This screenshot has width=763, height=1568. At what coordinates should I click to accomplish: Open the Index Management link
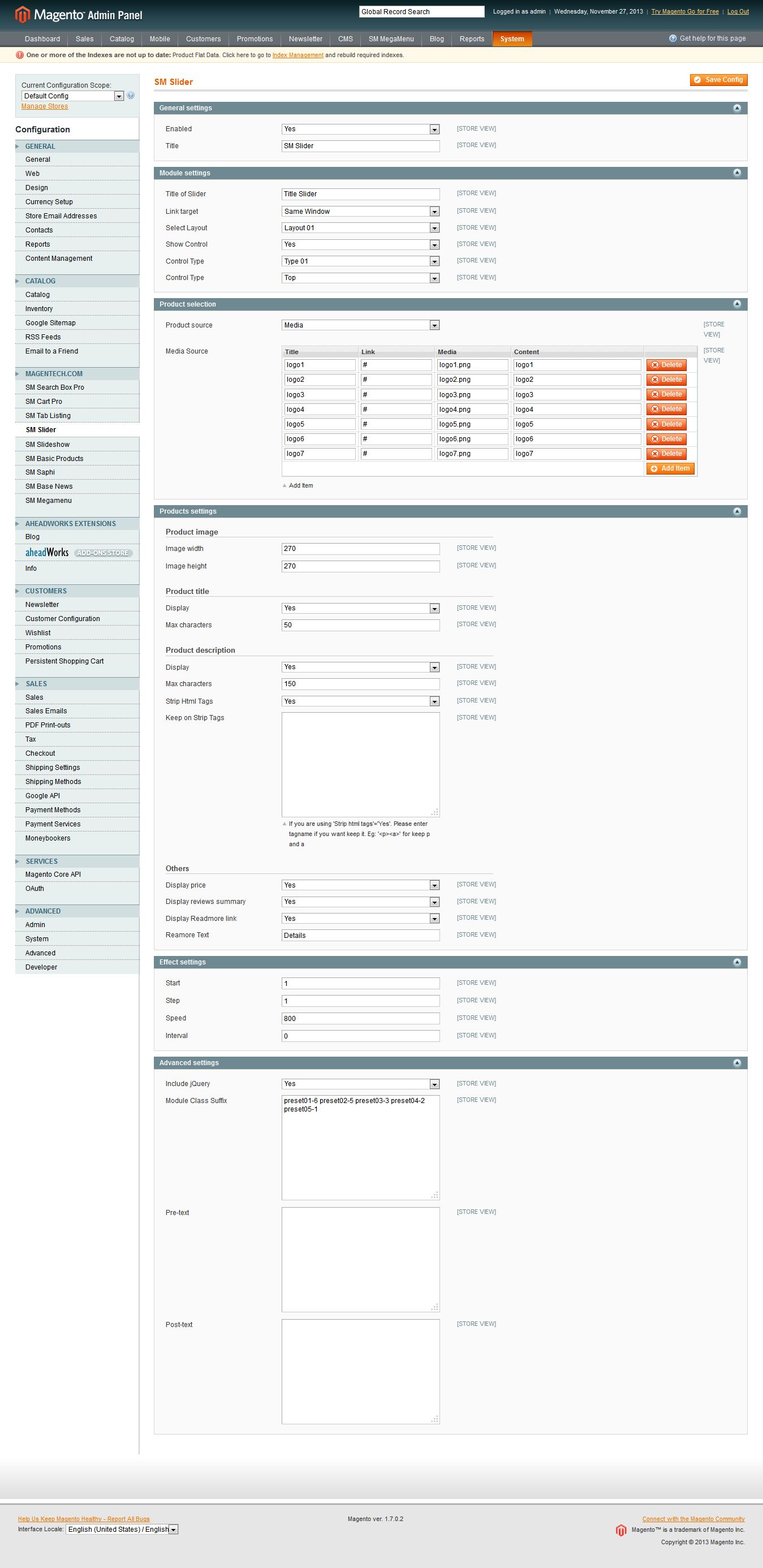[x=298, y=55]
